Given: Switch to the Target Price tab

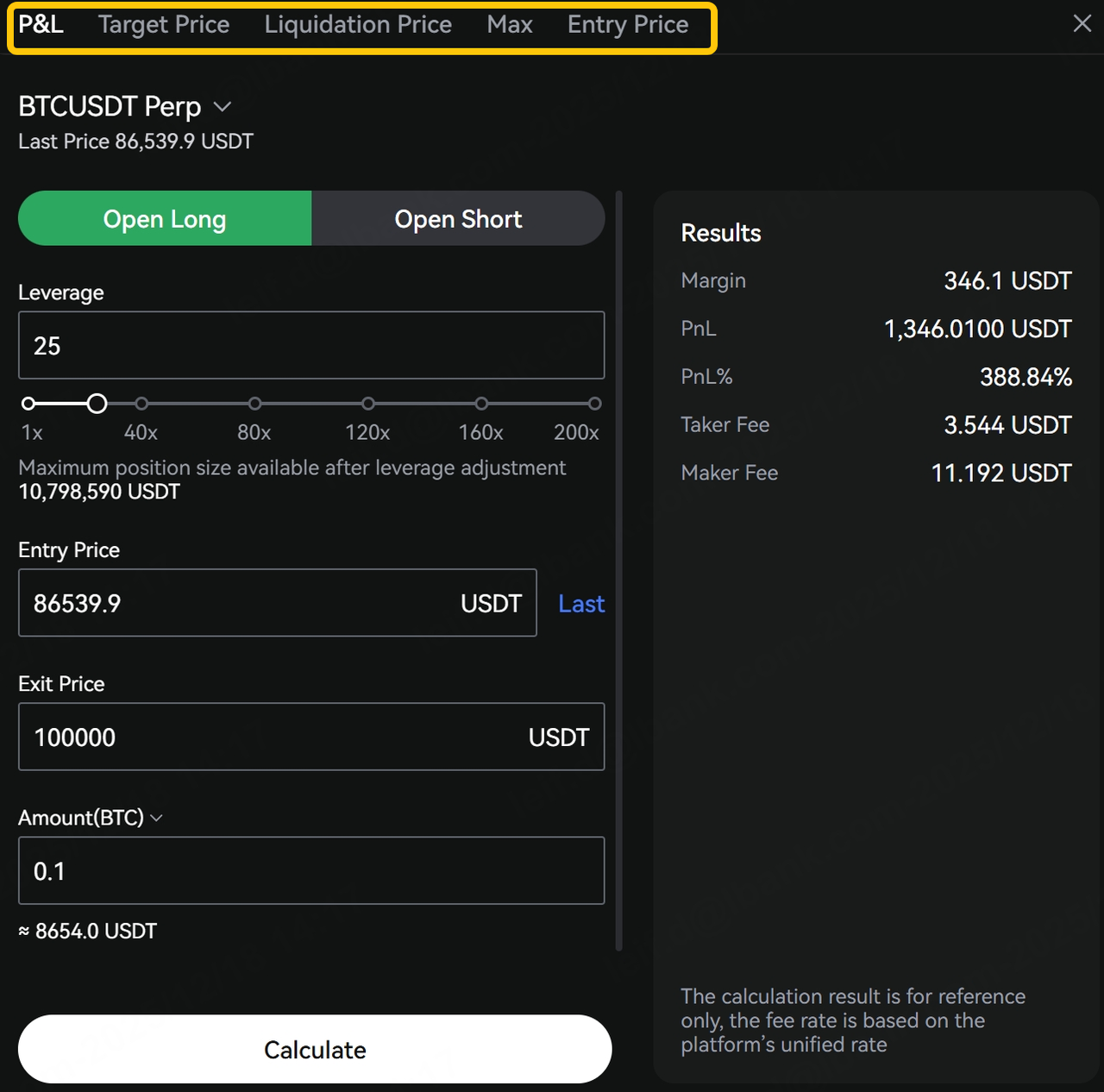Looking at the screenshot, I should coord(164,24).
